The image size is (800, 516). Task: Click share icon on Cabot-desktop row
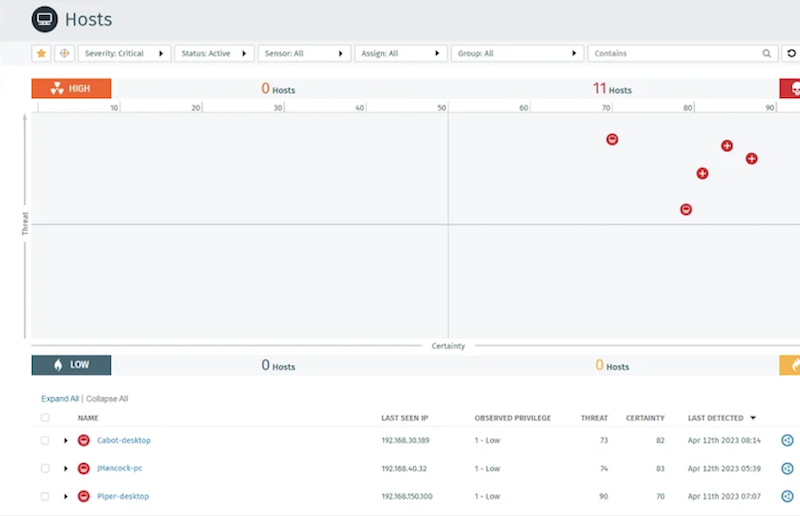click(x=787, y=440)
